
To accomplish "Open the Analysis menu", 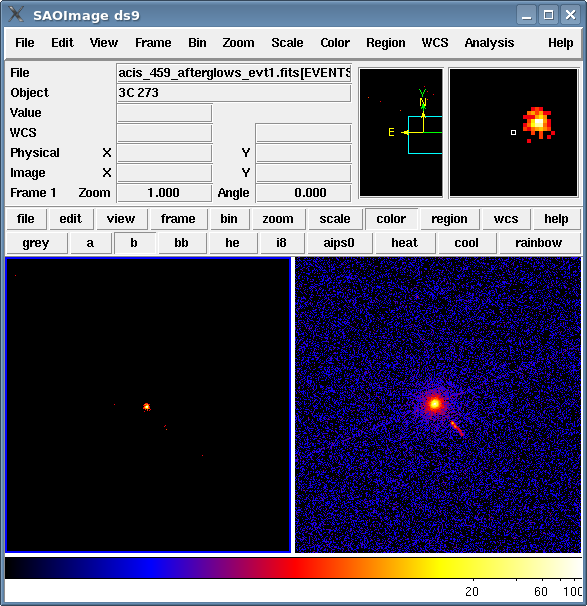I will 489,43.
